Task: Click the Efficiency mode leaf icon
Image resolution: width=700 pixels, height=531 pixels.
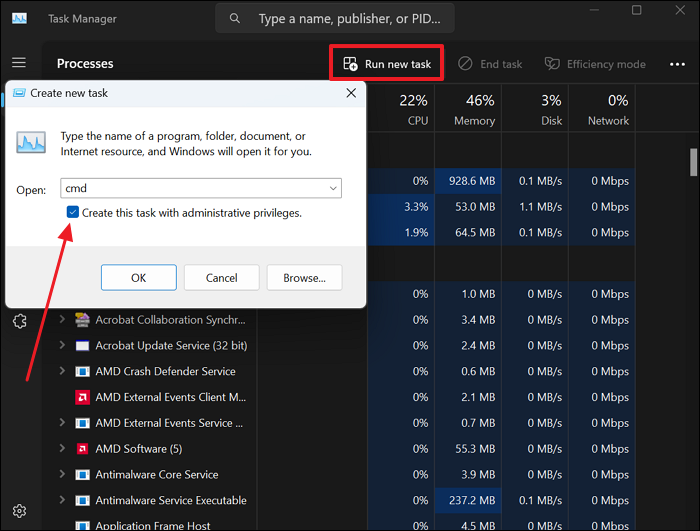Action: pyautogui.click(x=552, y=64)
